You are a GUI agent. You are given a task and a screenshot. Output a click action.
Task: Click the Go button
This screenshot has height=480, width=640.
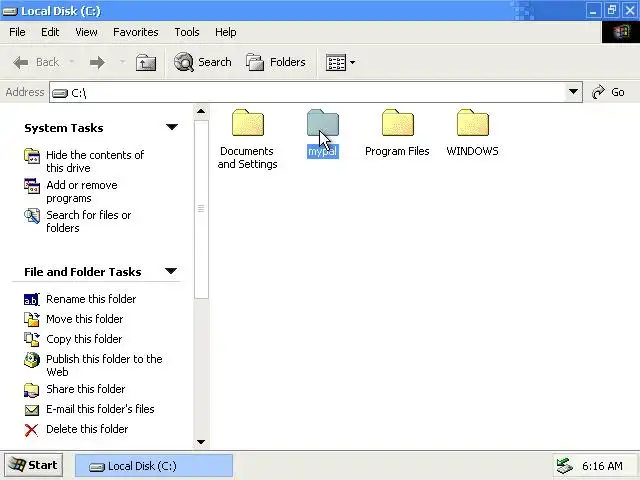coord(608,92)
